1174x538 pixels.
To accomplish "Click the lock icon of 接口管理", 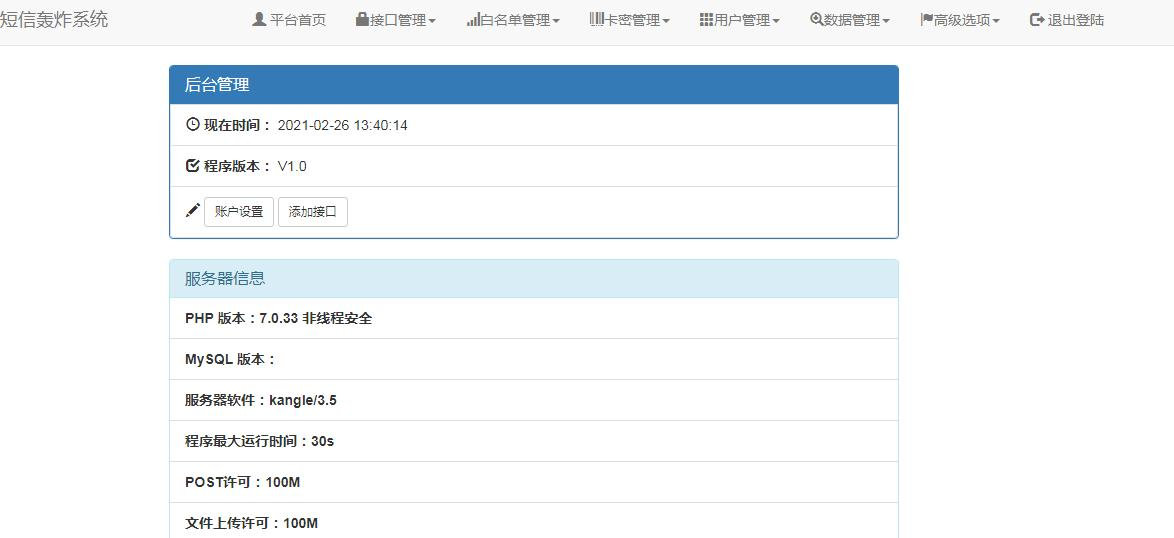I will click(x=362, y=19).
